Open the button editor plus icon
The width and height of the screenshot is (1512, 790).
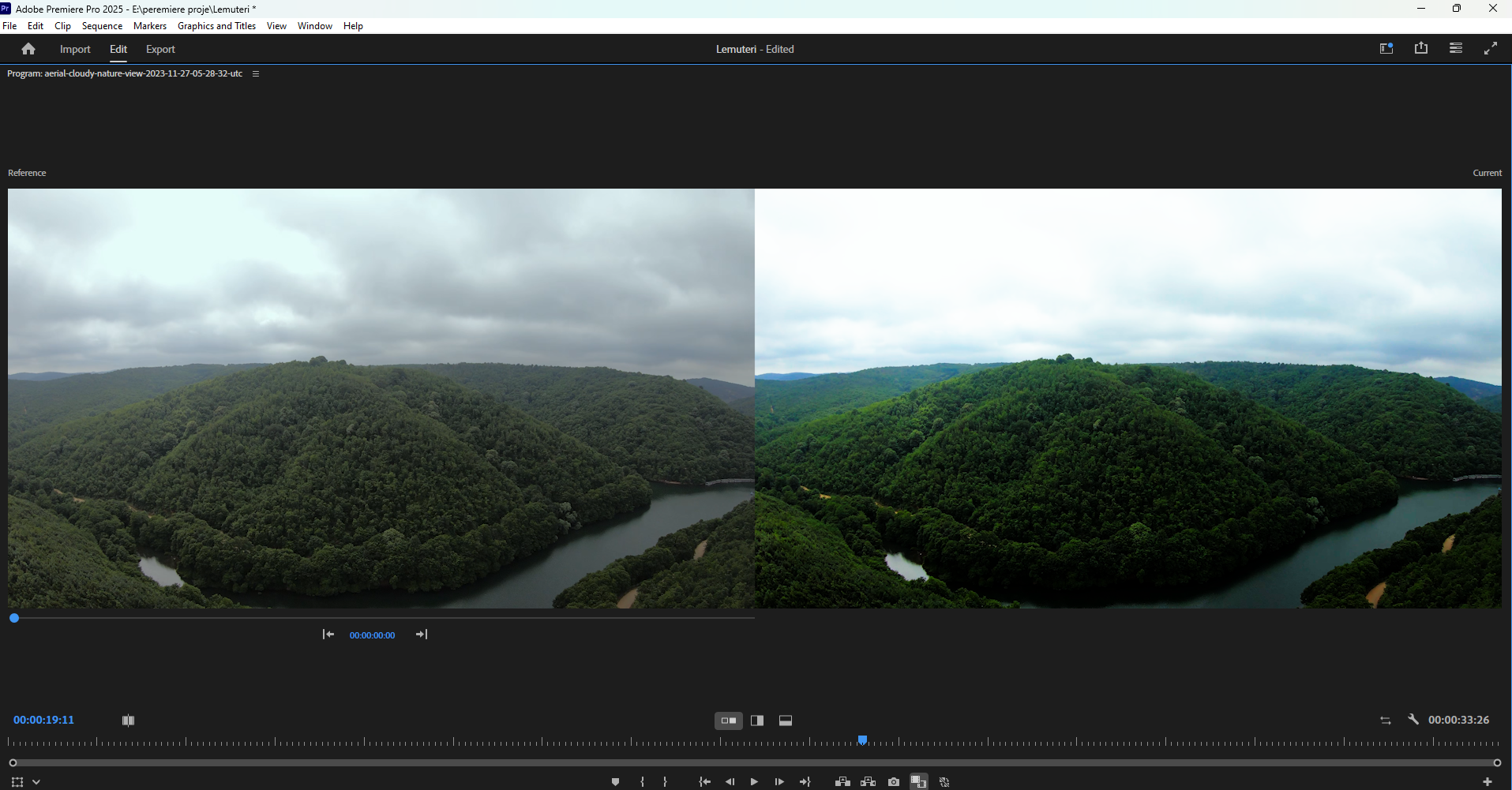click(1488, 782)
